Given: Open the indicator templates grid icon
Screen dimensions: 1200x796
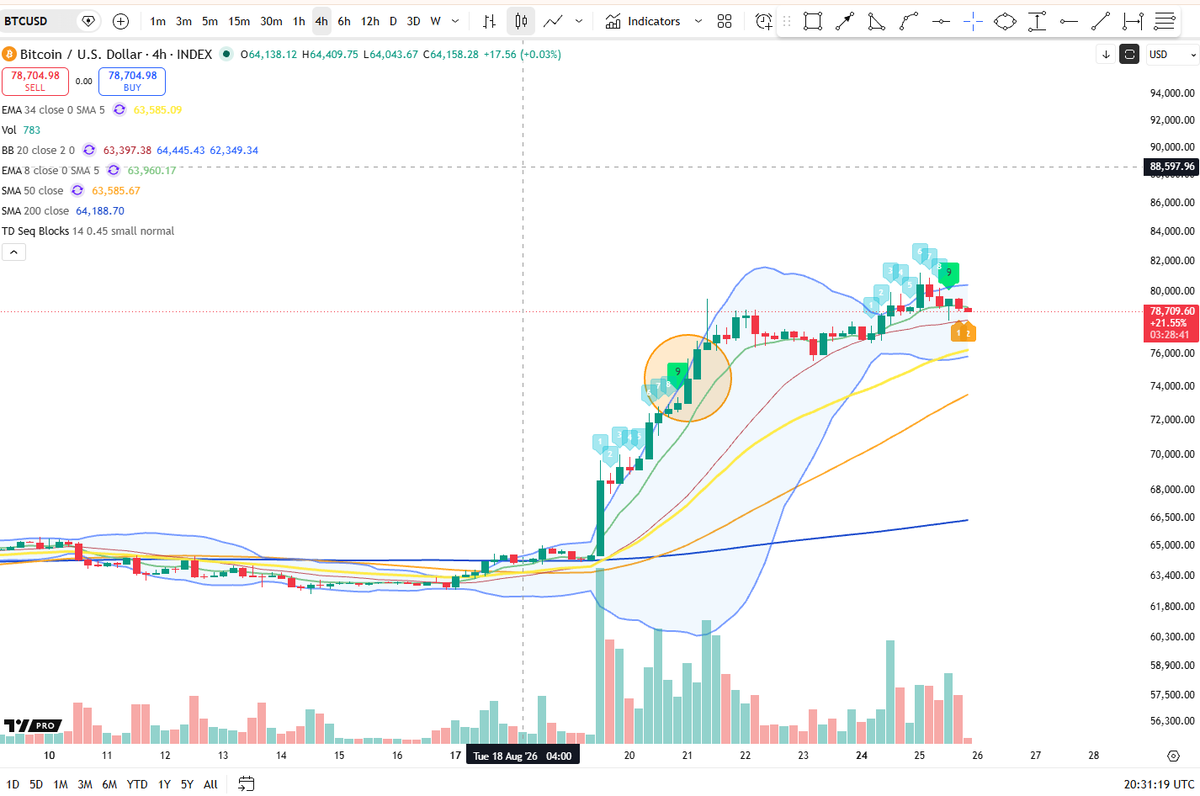Looking at the screenshot, I should 726,21.
